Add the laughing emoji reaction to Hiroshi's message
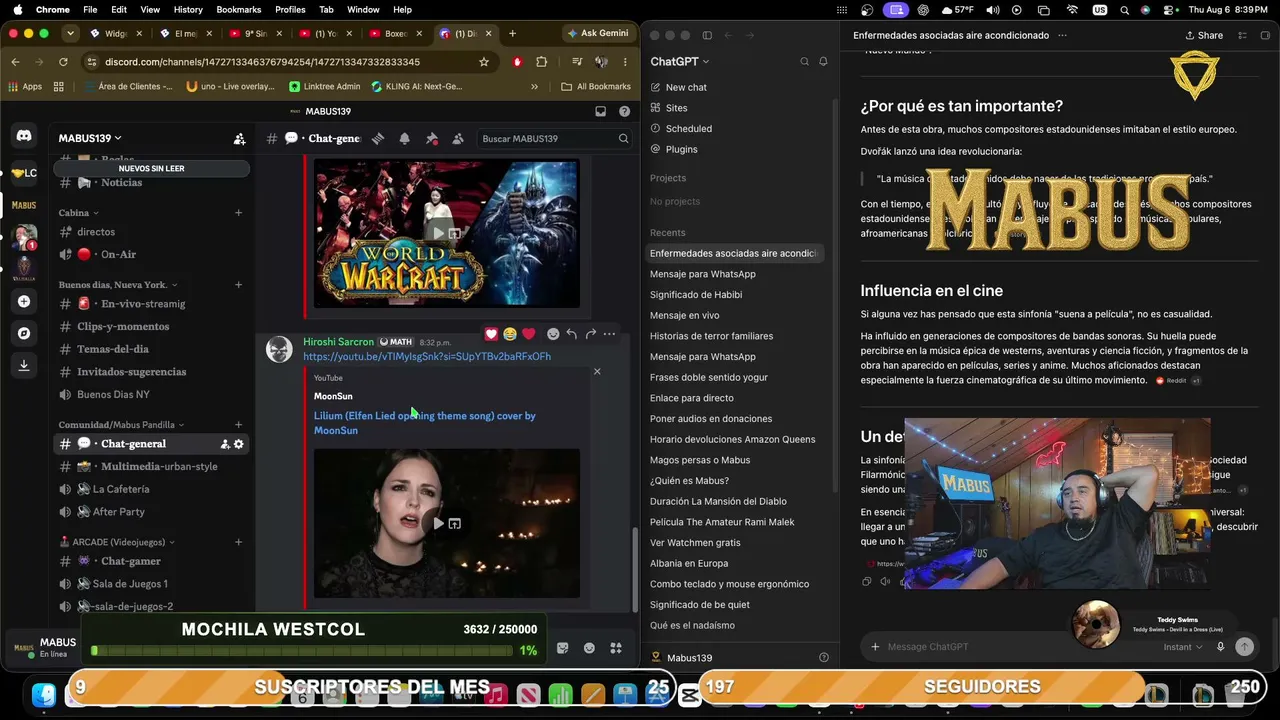This screenshot has height=720, width=1280. click(510, 334)
